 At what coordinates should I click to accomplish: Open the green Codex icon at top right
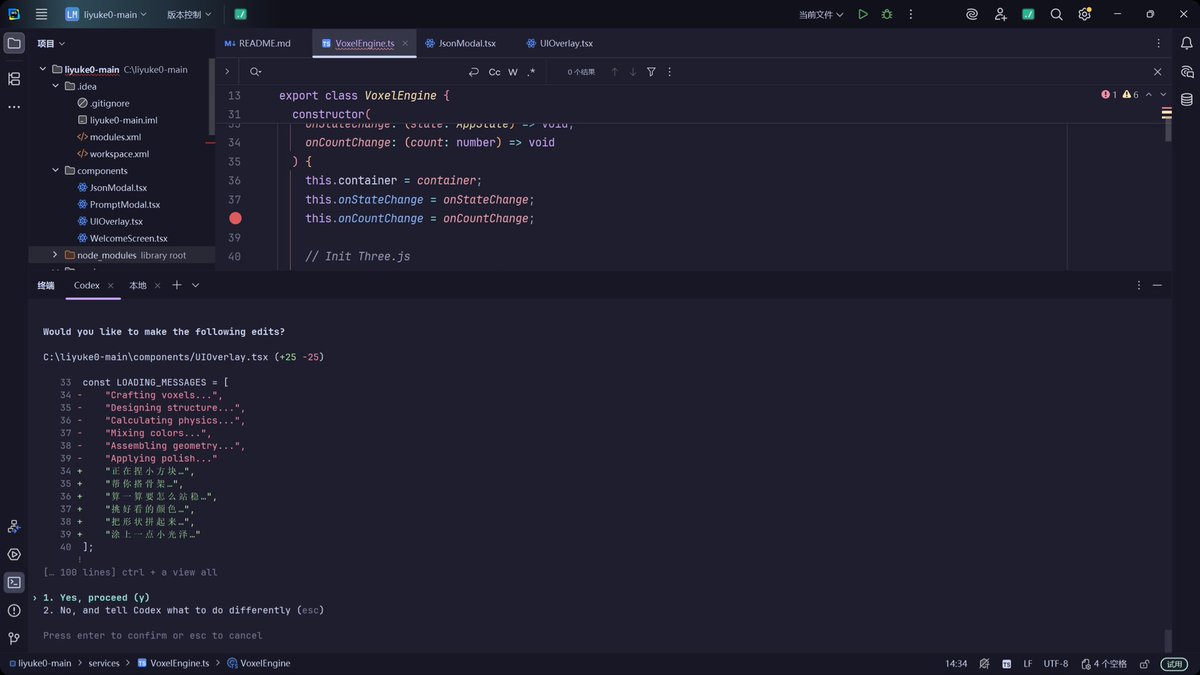1028,14
